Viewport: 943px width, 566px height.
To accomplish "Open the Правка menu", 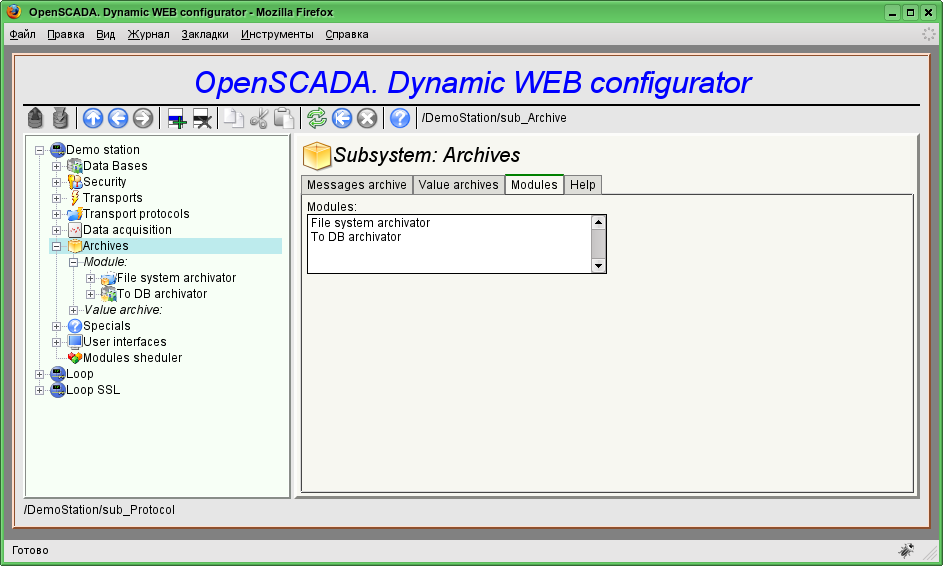I will 66,34.
